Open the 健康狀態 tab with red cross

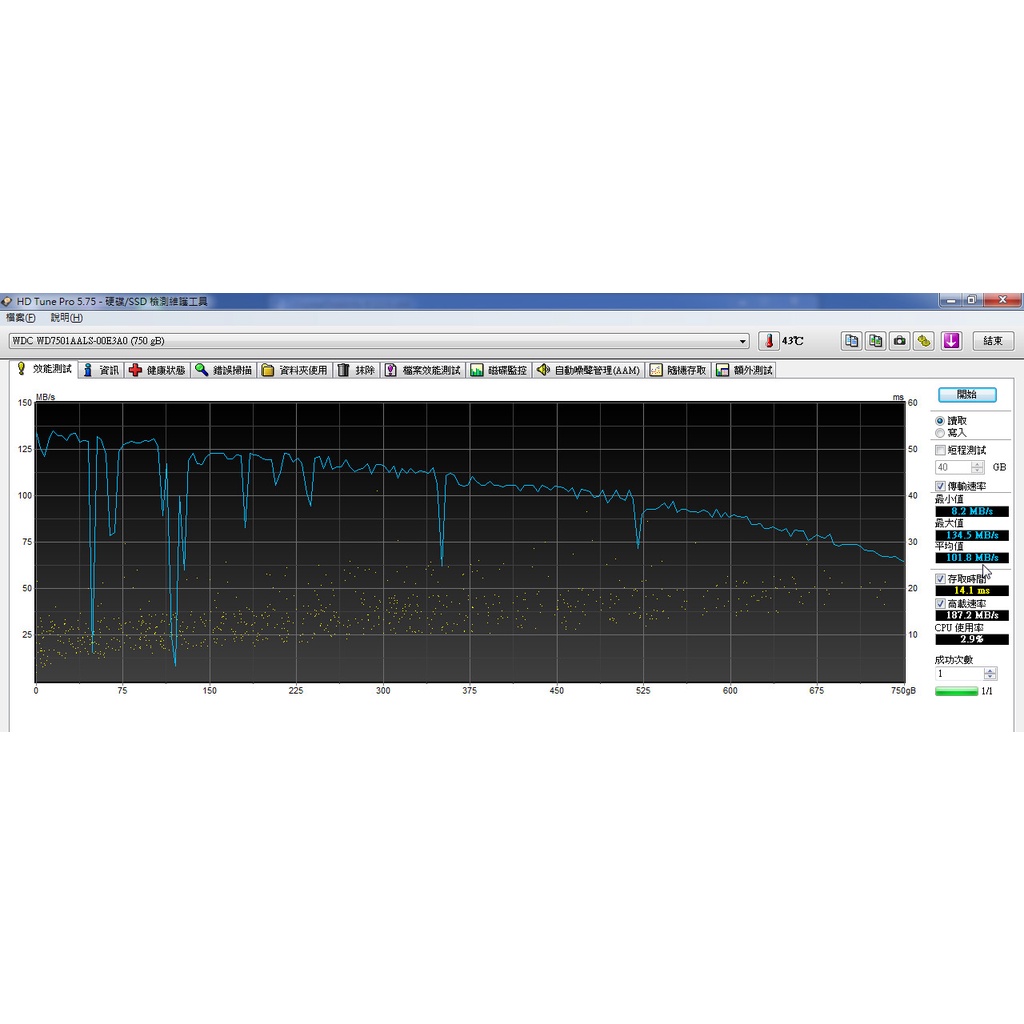click(157, 370)
